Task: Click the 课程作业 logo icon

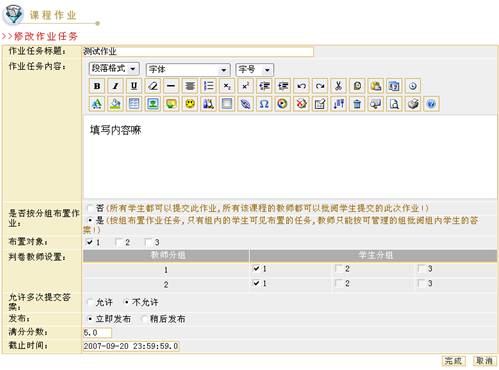Action: tap(13, 15)
